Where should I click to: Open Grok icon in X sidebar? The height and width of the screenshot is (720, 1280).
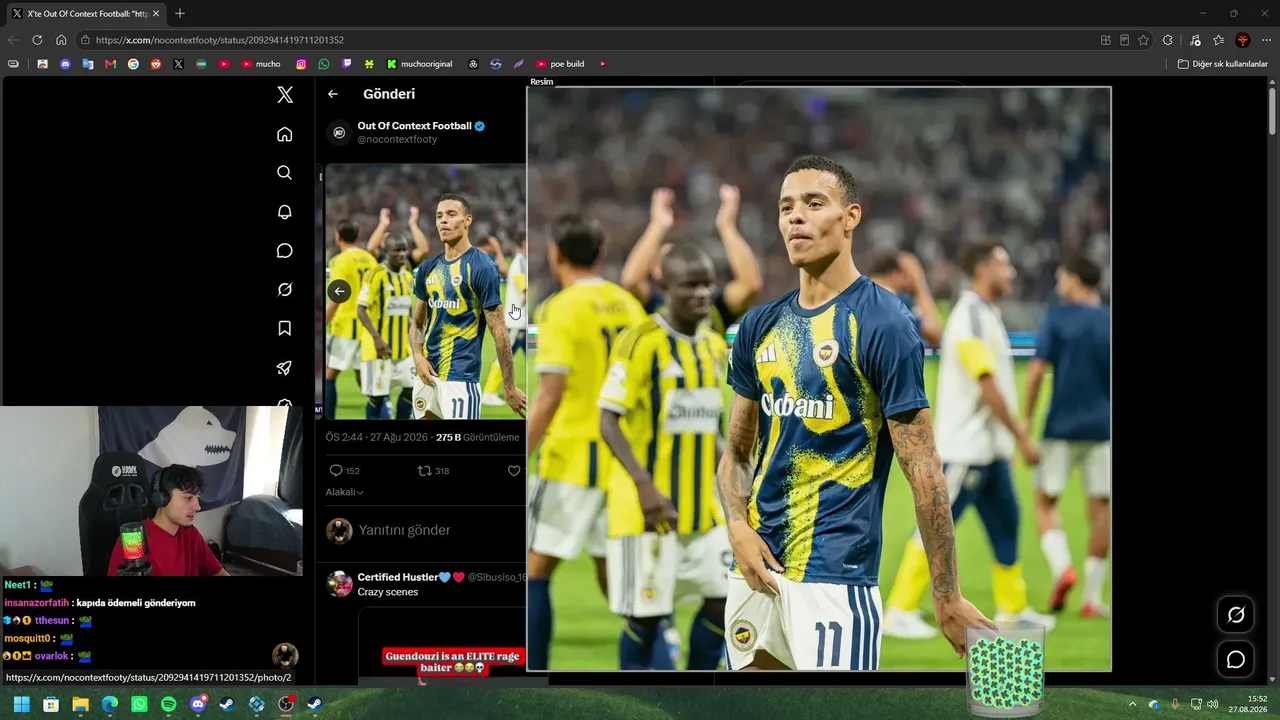285,290
